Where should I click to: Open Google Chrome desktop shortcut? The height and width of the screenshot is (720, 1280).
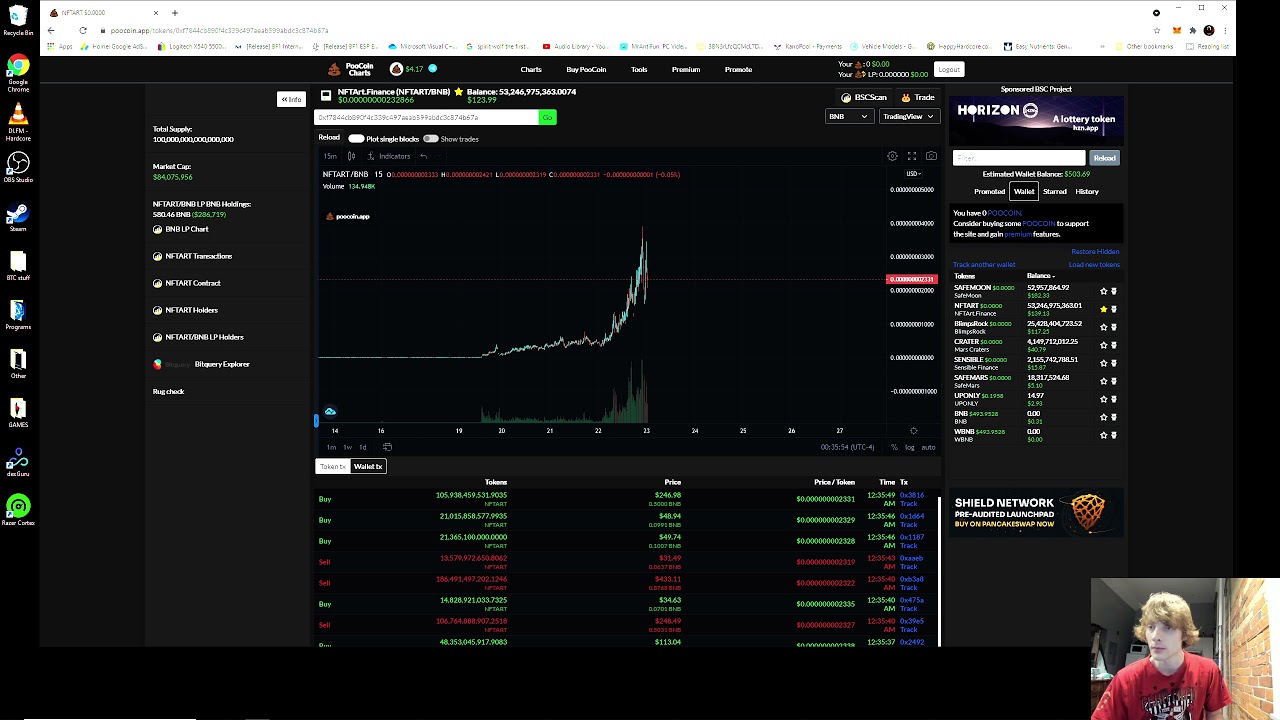[x=18, y=74]
